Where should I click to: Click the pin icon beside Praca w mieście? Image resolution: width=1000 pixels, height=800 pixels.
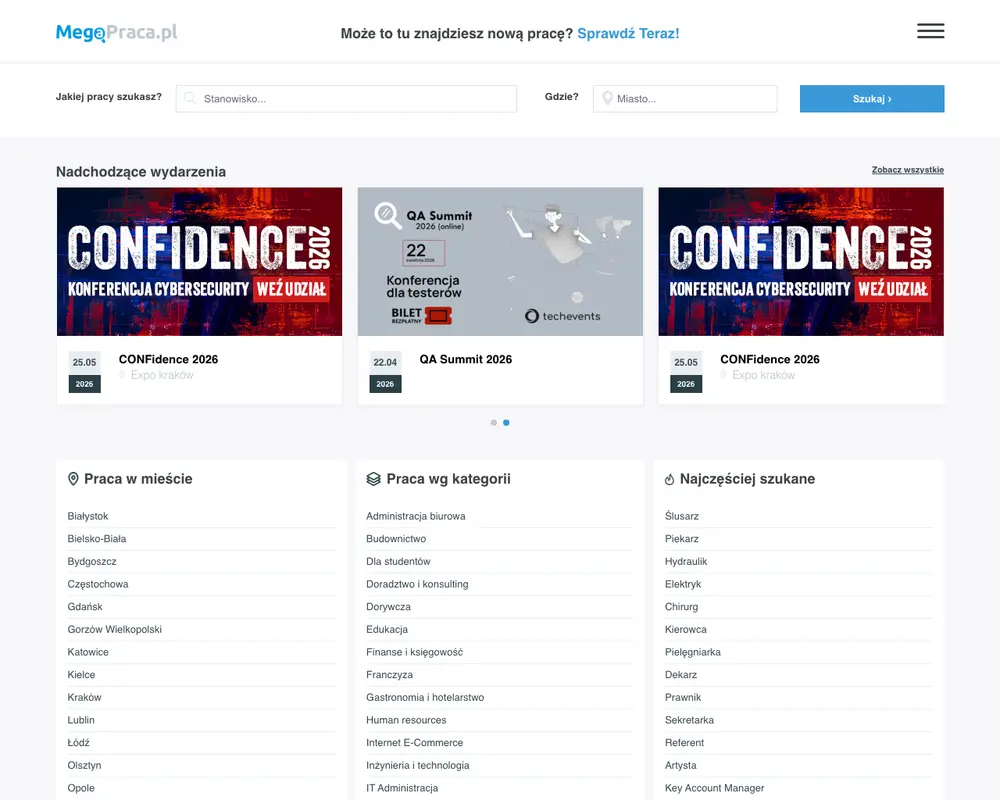coord(73,479)
